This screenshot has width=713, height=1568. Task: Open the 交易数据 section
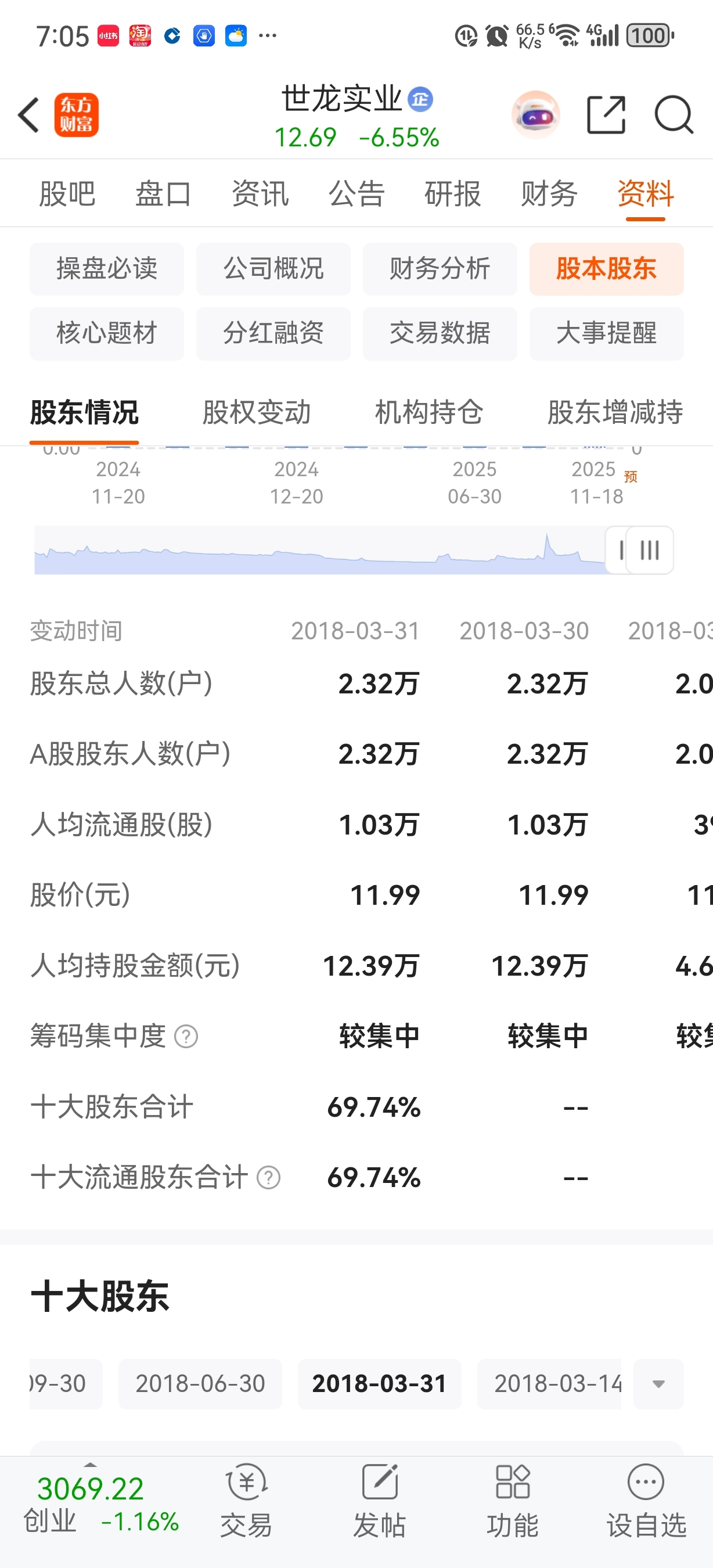pyautogui.click(x=440, y=333)
